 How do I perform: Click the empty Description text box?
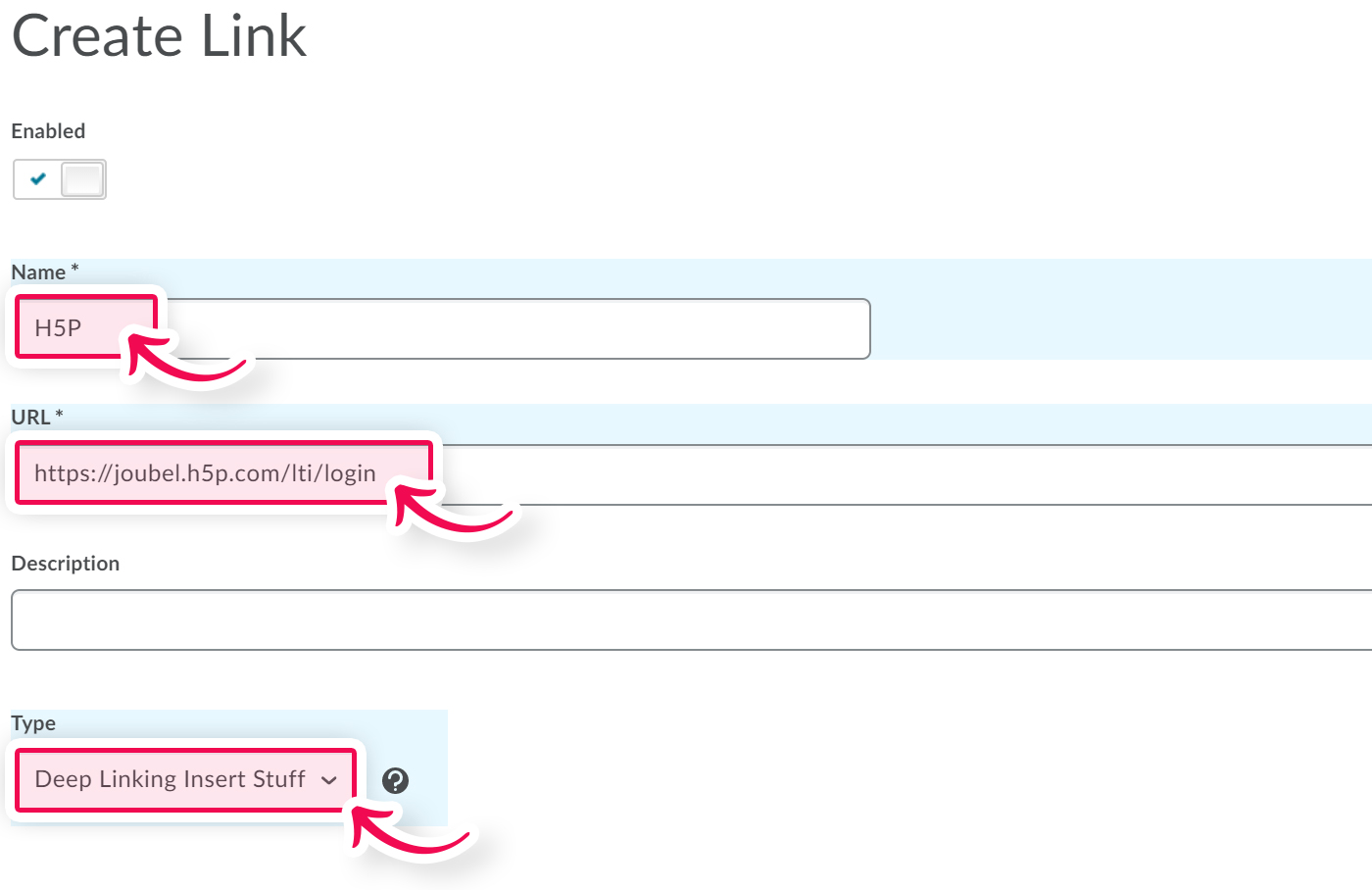tap(686, 619)
